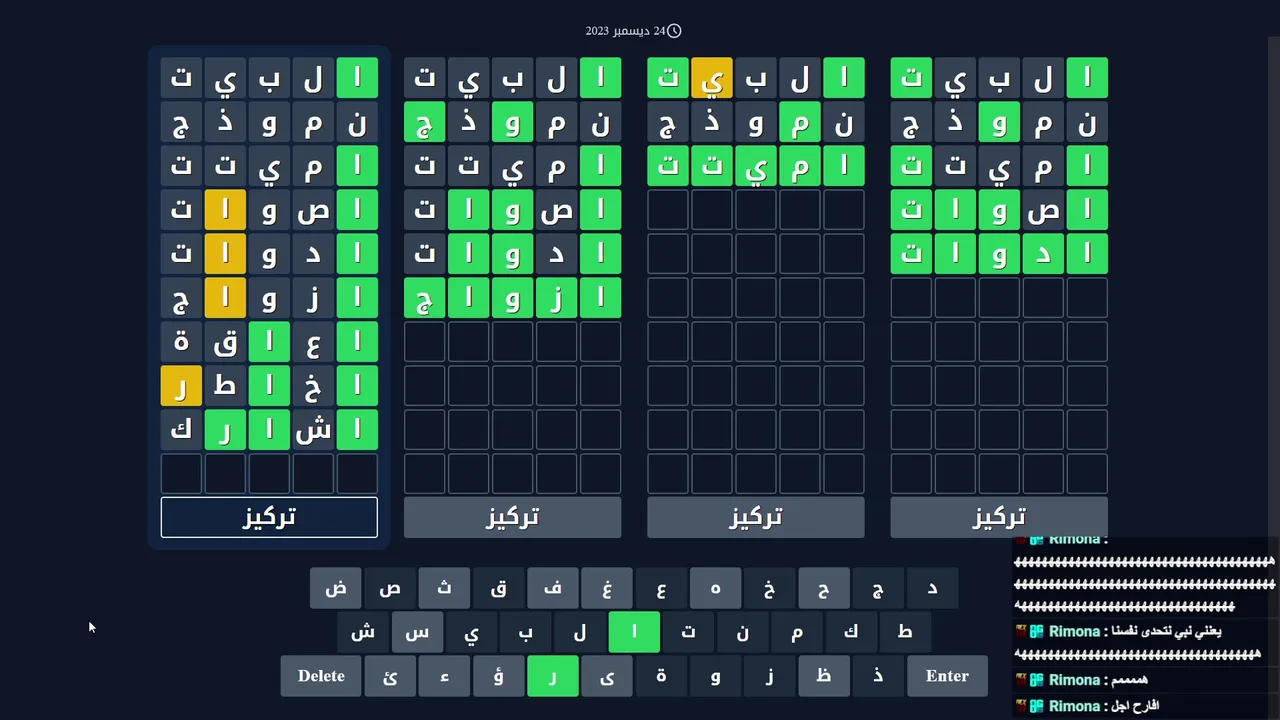This screenshot has height=720, width=1280.
Task: Select تركيز under the board with six guesses
Action: pos(512,517)
